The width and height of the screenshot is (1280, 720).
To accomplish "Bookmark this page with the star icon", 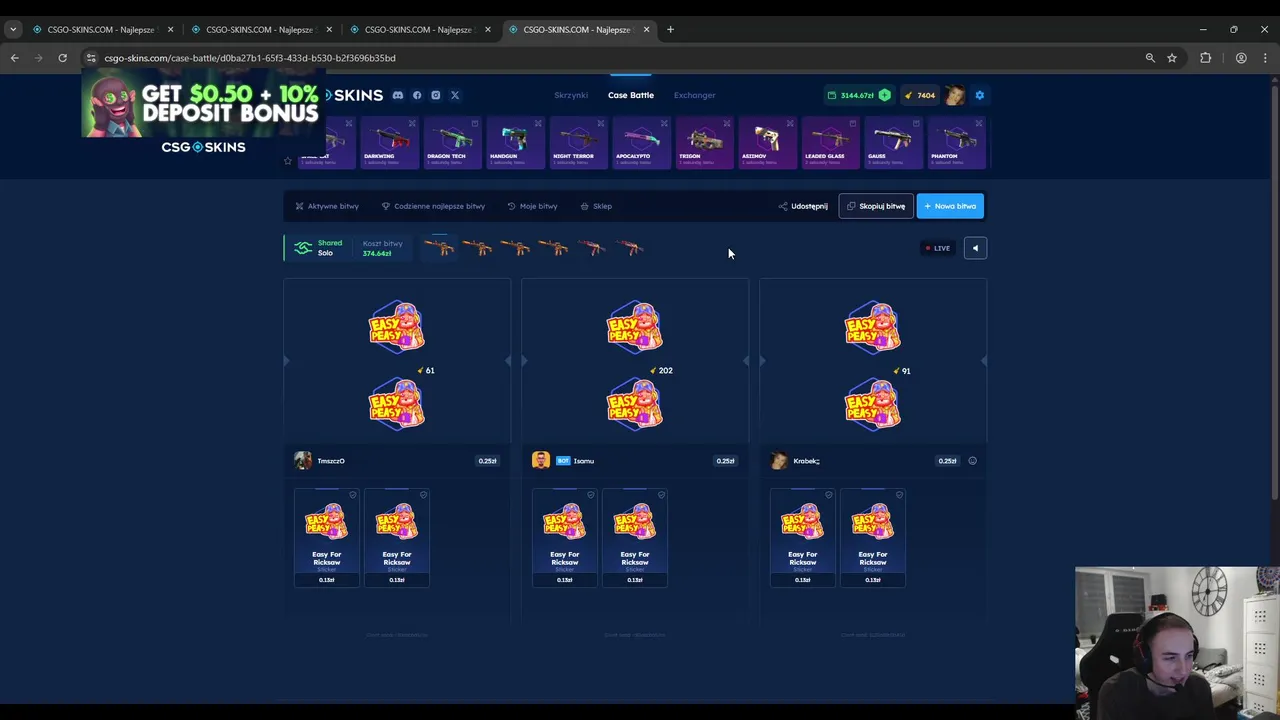I will [1172, 58].
